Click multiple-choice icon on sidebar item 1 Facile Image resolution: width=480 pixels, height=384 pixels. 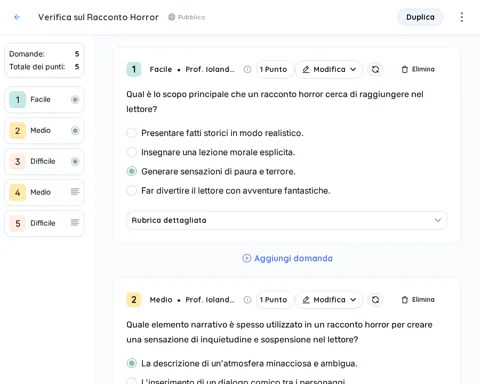pyautogui.click(x=75, y=99)
